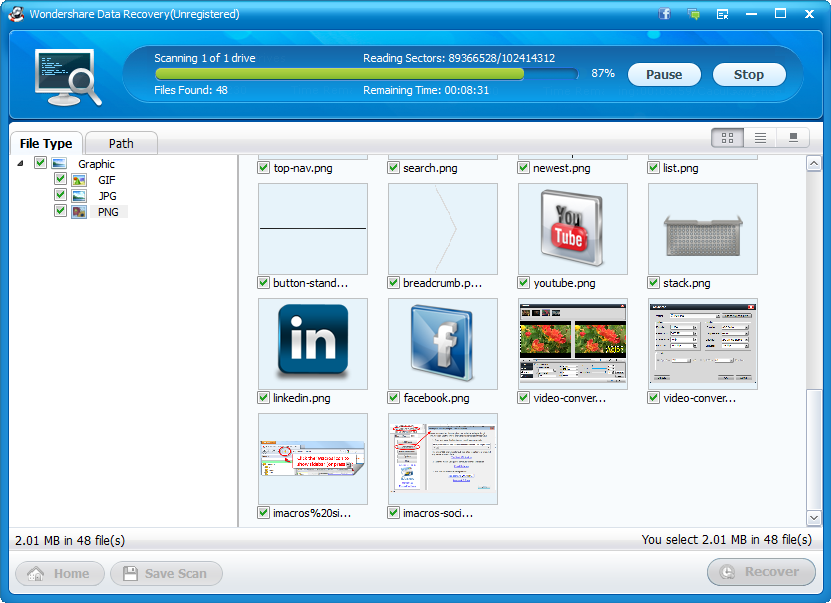The image size is (831, 603).
Task: Collapse the Graphic tree node
Action: [22, 164]
